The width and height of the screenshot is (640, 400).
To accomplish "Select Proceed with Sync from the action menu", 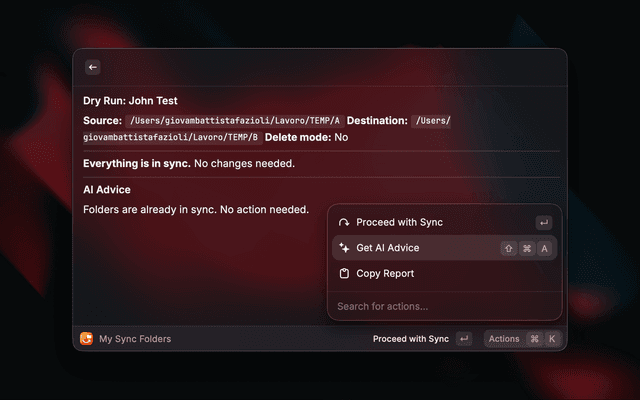I will (x=400, y=222).
